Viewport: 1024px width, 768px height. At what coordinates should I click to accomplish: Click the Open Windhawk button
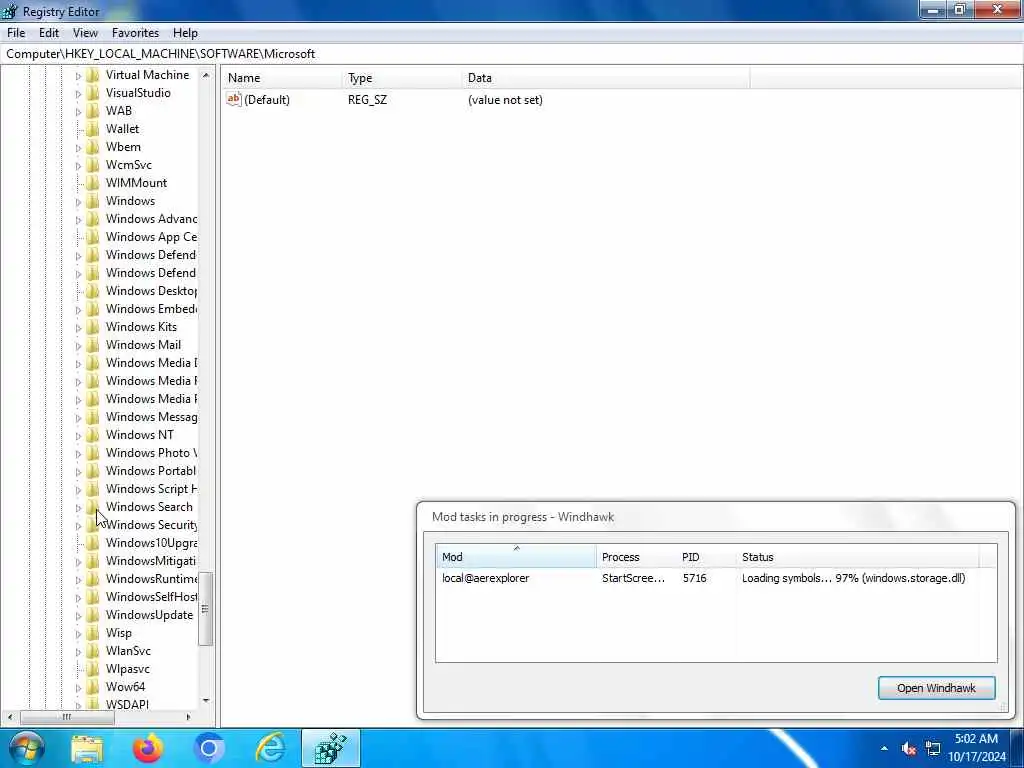click(x=936, y=688)
